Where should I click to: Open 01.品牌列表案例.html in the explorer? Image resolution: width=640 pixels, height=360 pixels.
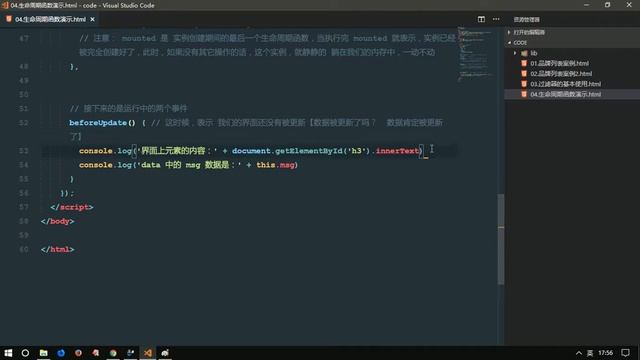coord(559,63)
